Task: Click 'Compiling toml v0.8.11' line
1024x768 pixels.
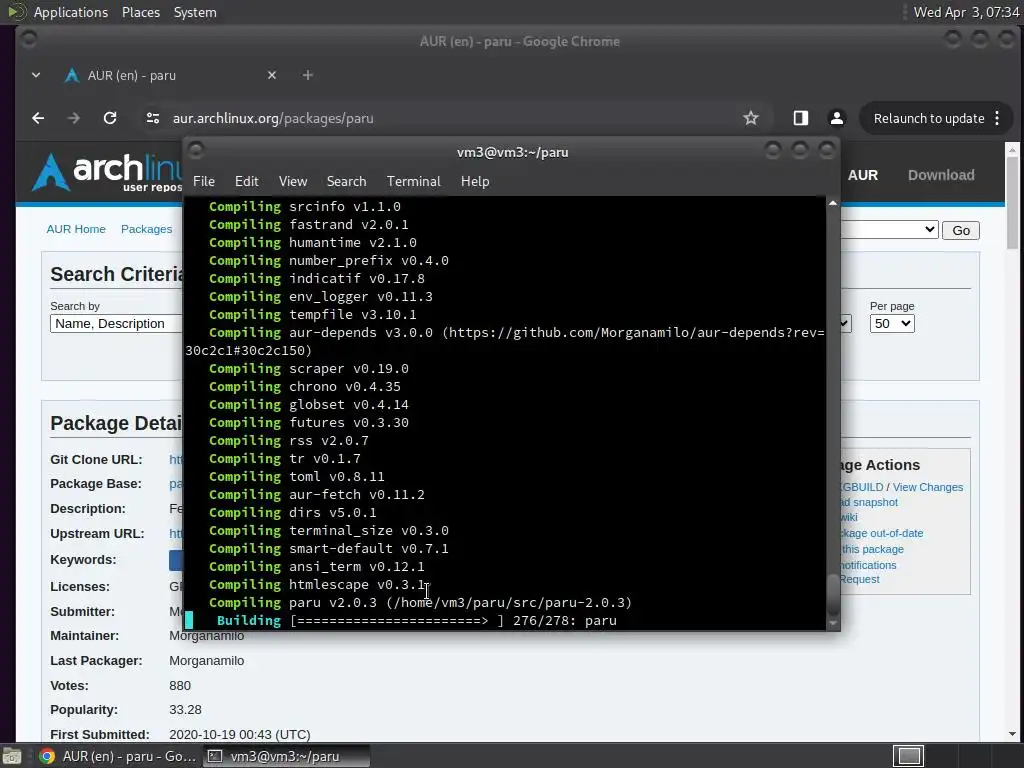Action: tap(296, 477)
